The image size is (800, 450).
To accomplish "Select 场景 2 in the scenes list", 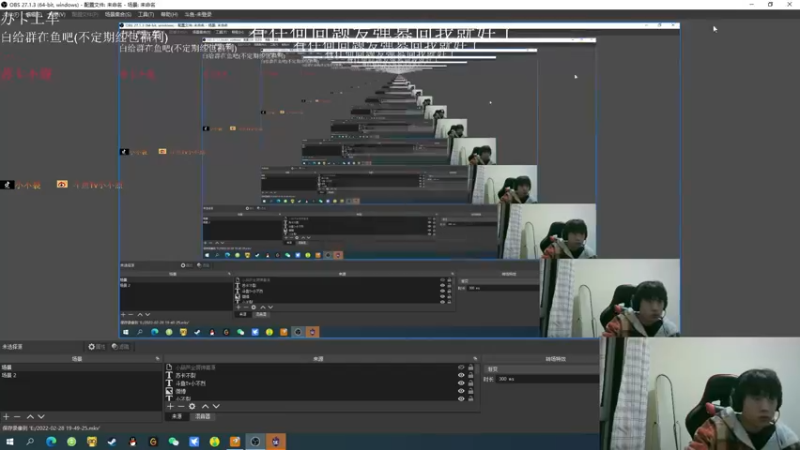I will (x=81, y=376).
